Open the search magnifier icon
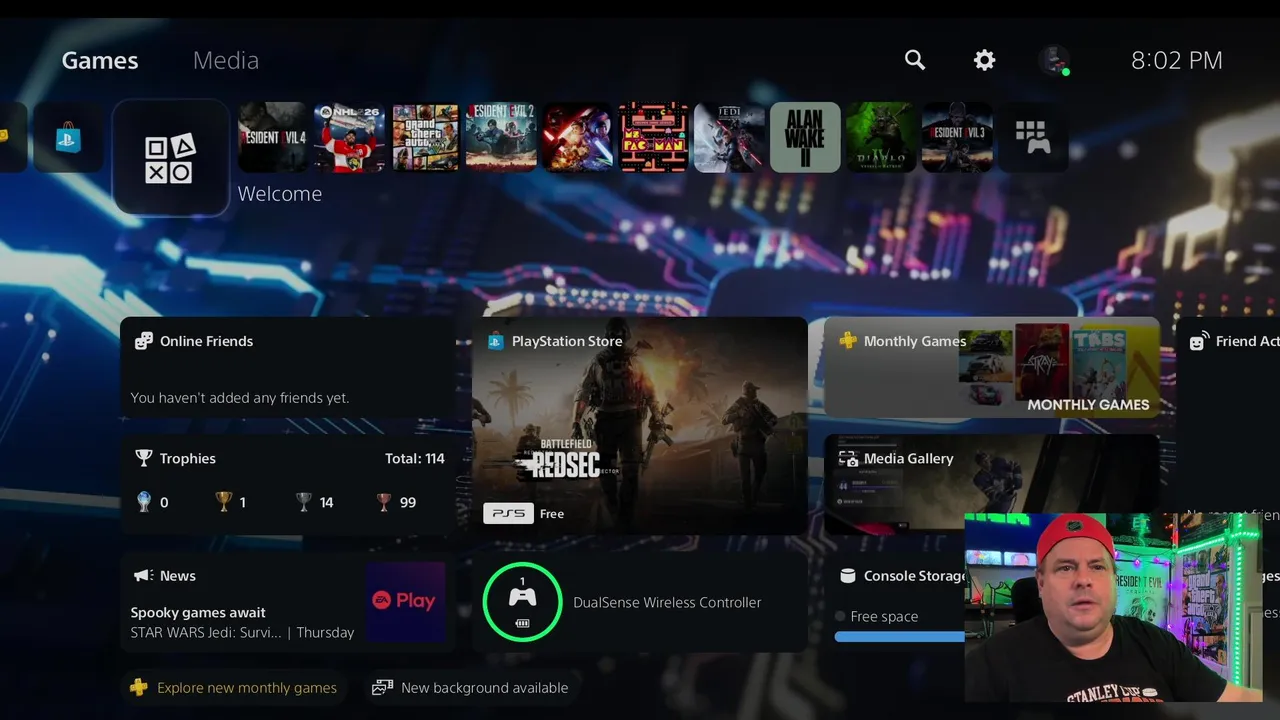 (x=915, y=60)
